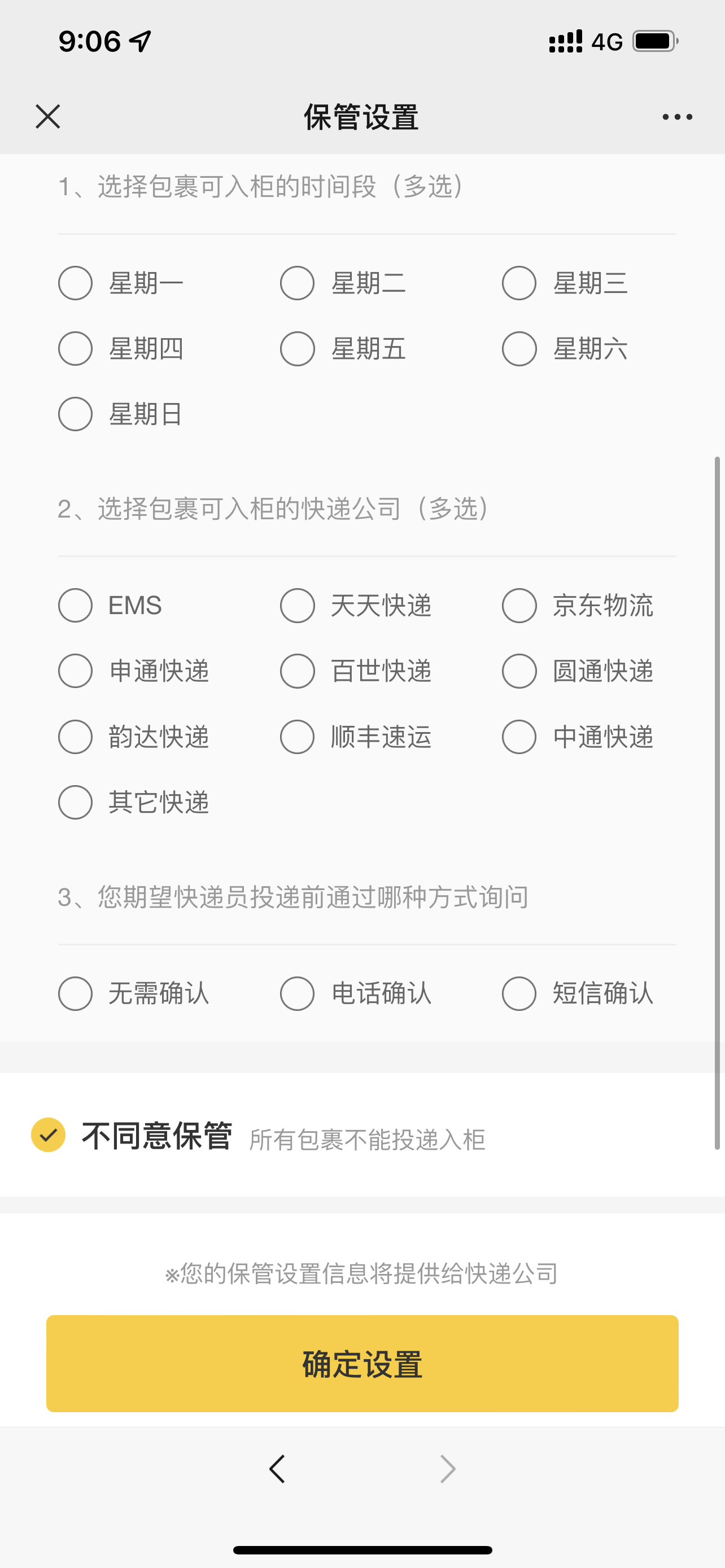Tap the battery icon in status bar
The height and width of the screenshot is (1568, 725).
[x=655, y=41]
